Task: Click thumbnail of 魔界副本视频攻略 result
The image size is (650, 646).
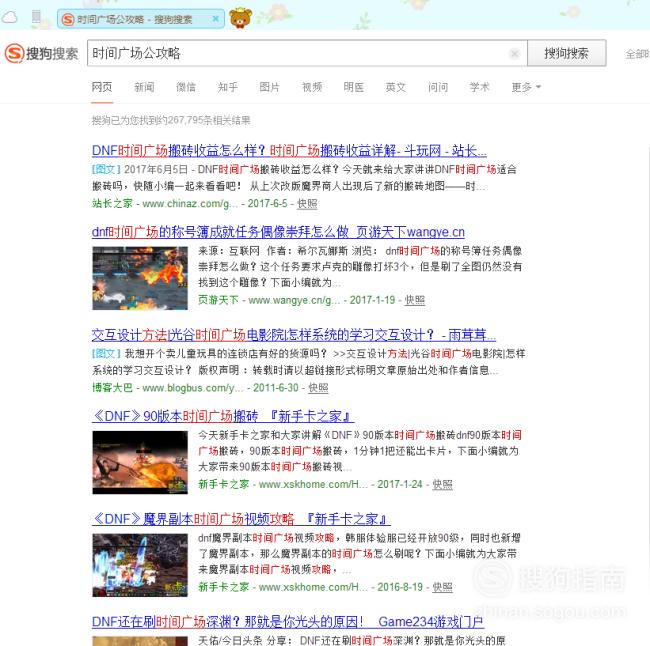Action: click(140, 565)
